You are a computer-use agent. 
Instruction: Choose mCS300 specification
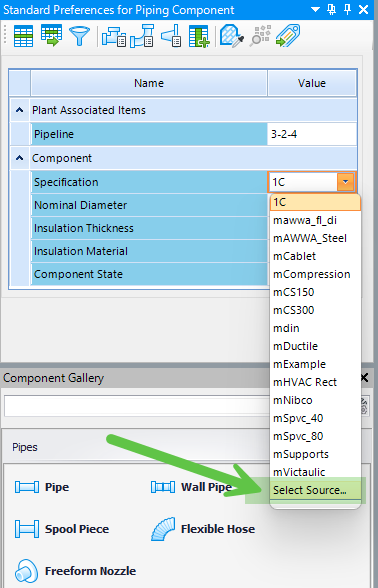[315, 310]
